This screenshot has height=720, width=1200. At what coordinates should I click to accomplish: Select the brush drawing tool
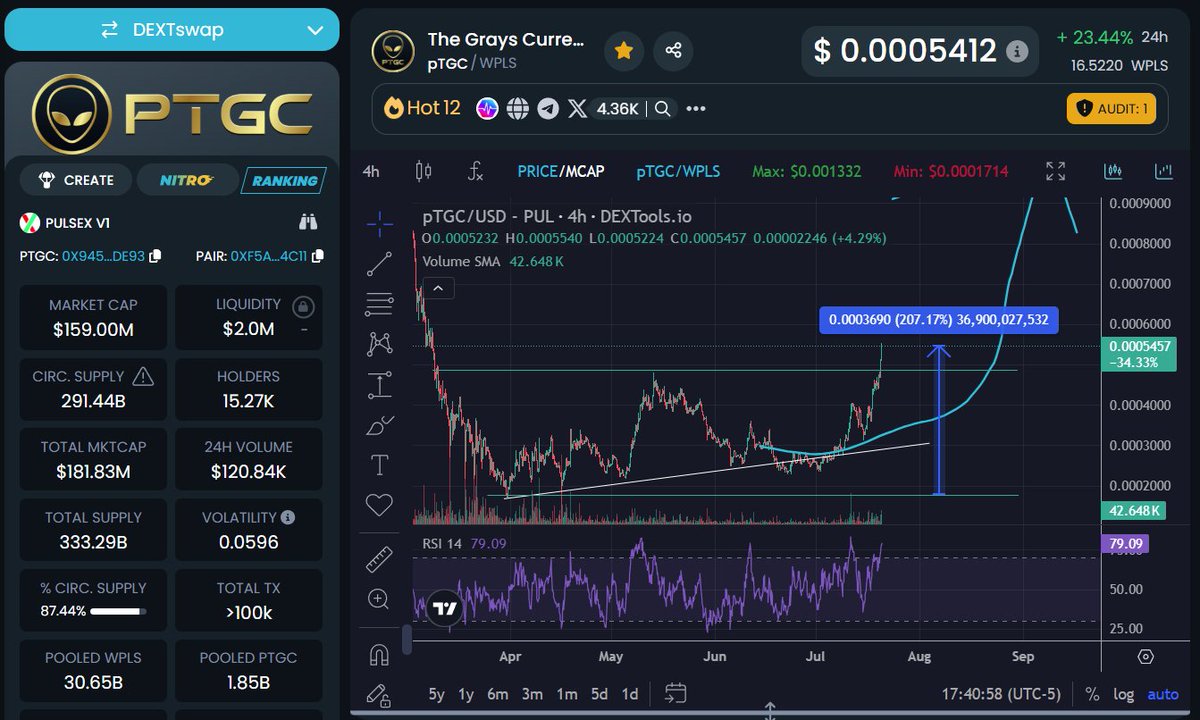[379, 425]
